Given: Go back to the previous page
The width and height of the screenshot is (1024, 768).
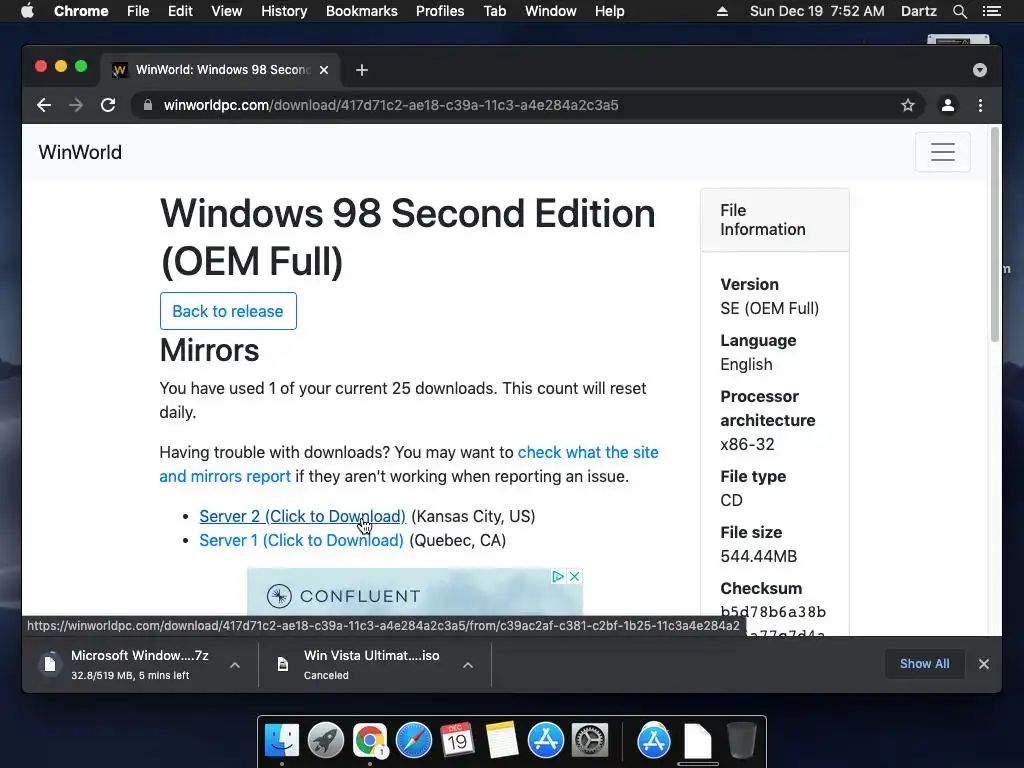Looking at the screenshot, I should click(44, 105).
